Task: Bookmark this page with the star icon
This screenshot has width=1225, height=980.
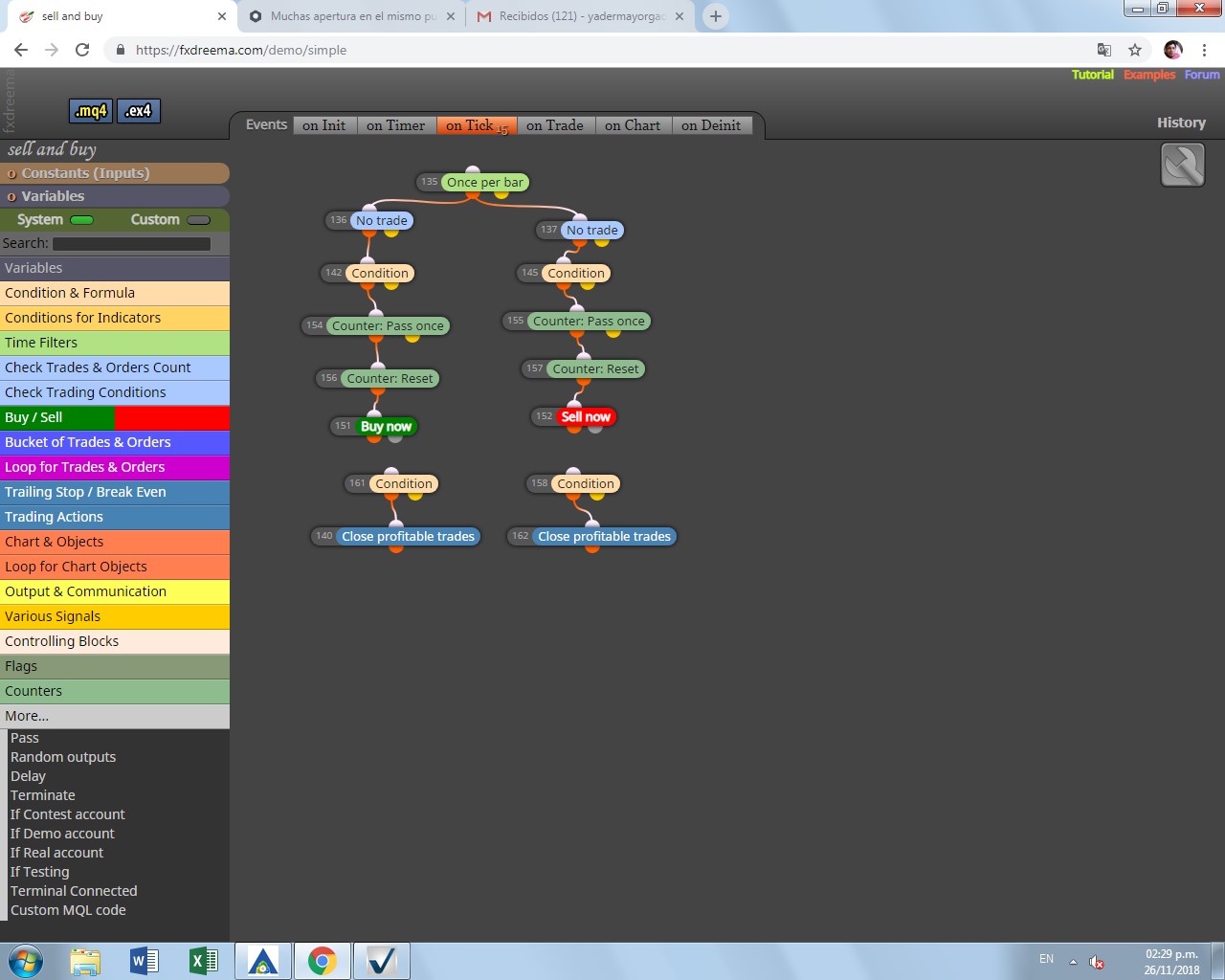Action: coord(1135,50)
